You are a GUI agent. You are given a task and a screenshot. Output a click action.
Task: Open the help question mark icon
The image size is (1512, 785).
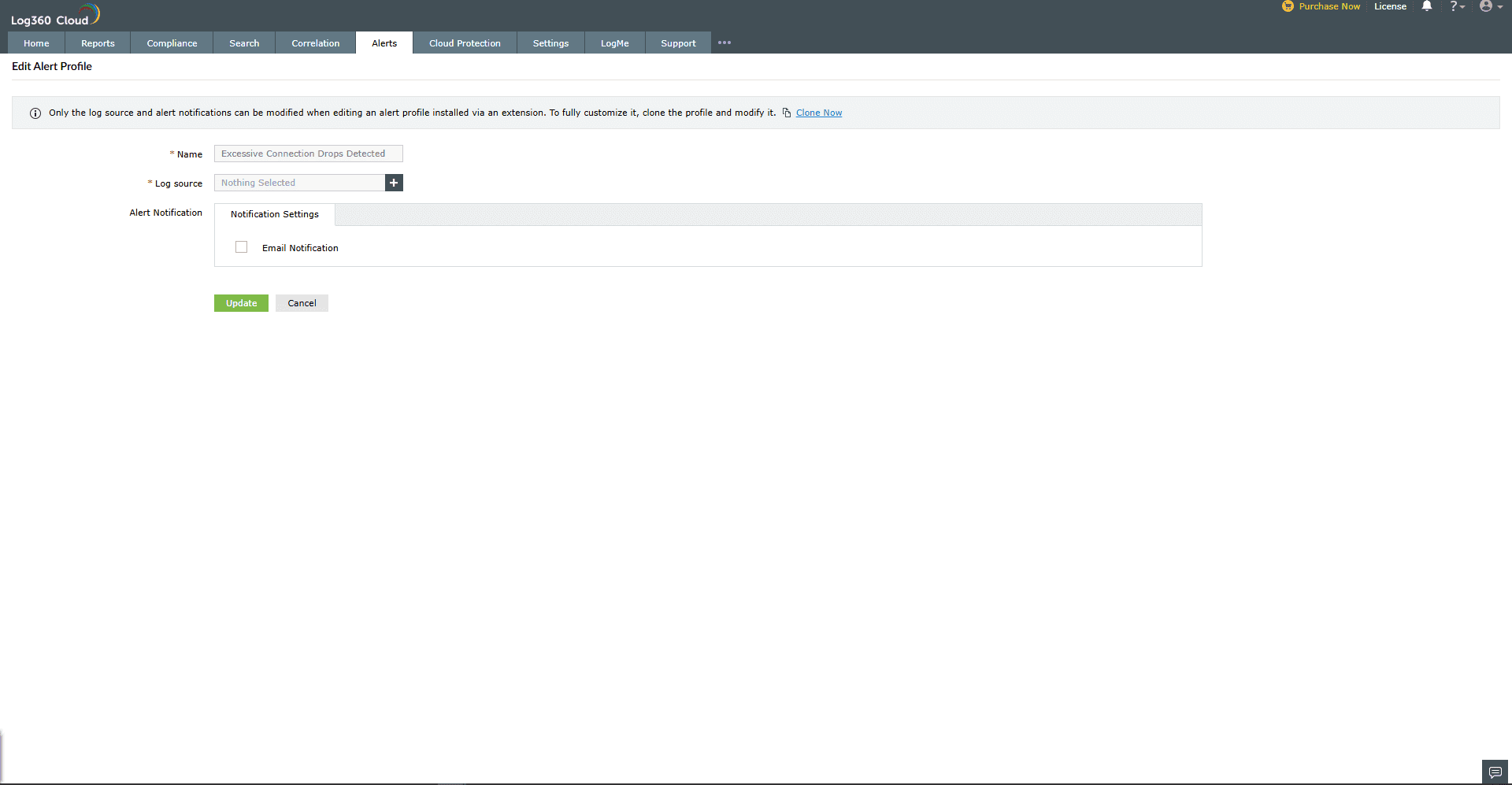click(x=1455, y=6)
